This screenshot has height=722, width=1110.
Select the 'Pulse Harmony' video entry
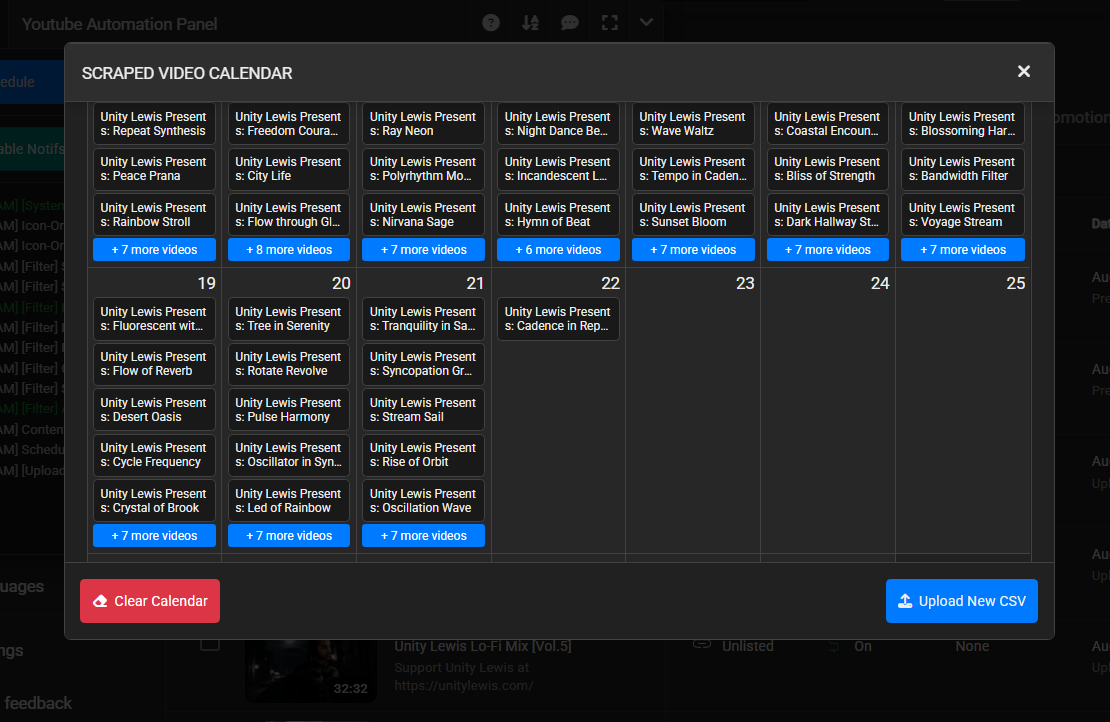[x=289, y=410]
